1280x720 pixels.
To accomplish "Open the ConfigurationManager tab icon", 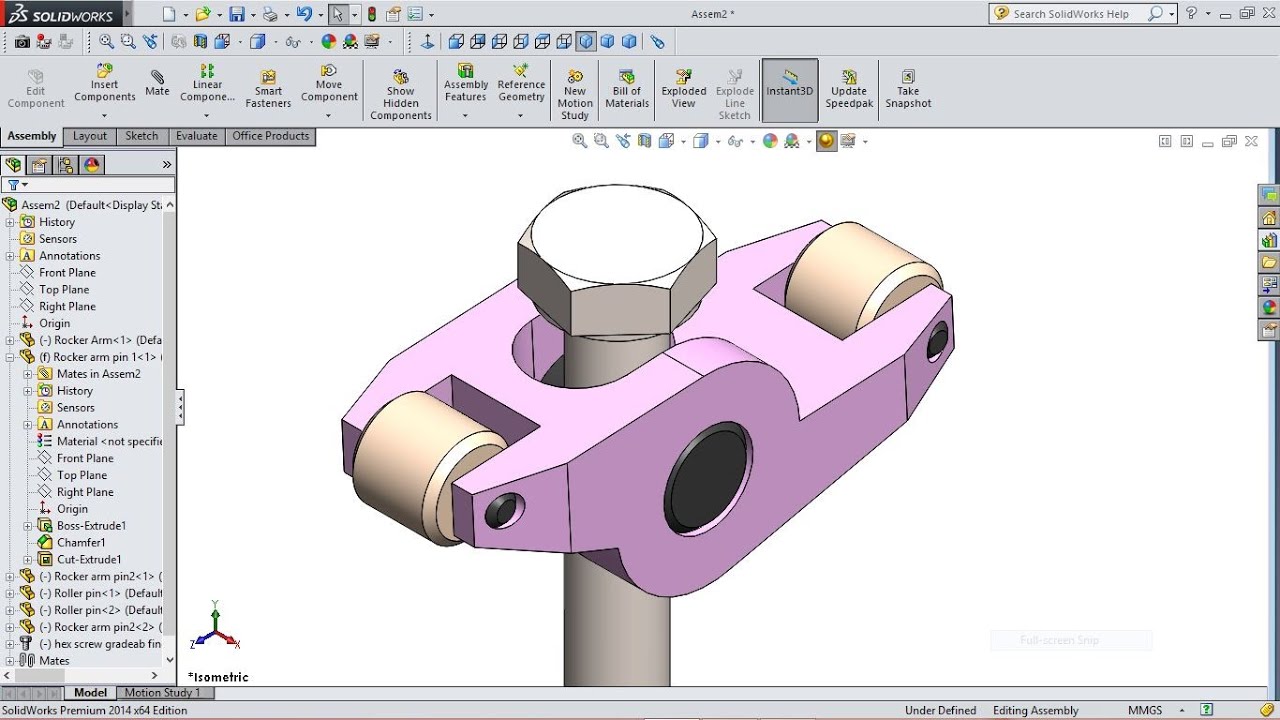I will point(66,165).
